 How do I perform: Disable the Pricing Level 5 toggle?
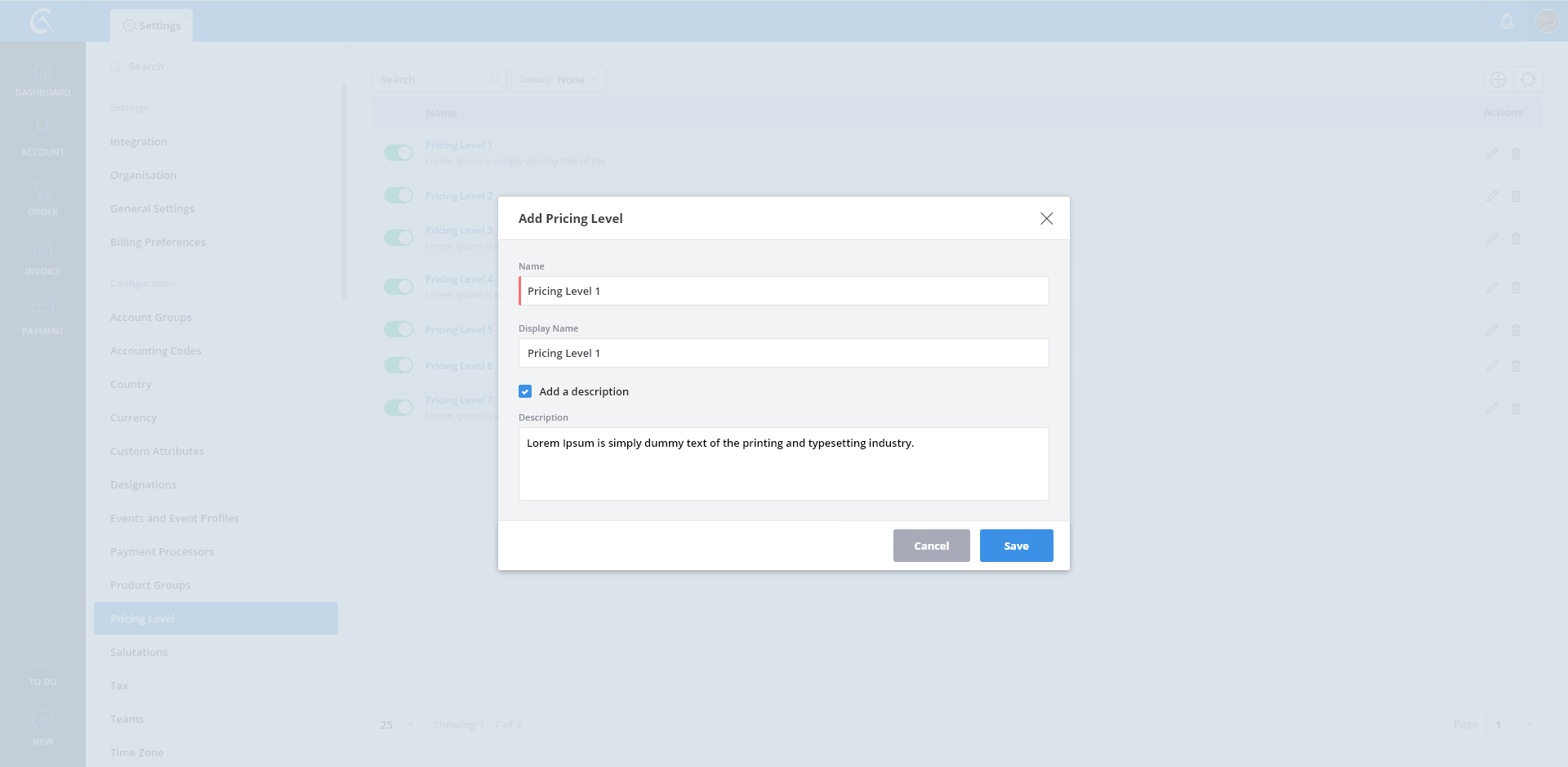(x=399, y=330)
